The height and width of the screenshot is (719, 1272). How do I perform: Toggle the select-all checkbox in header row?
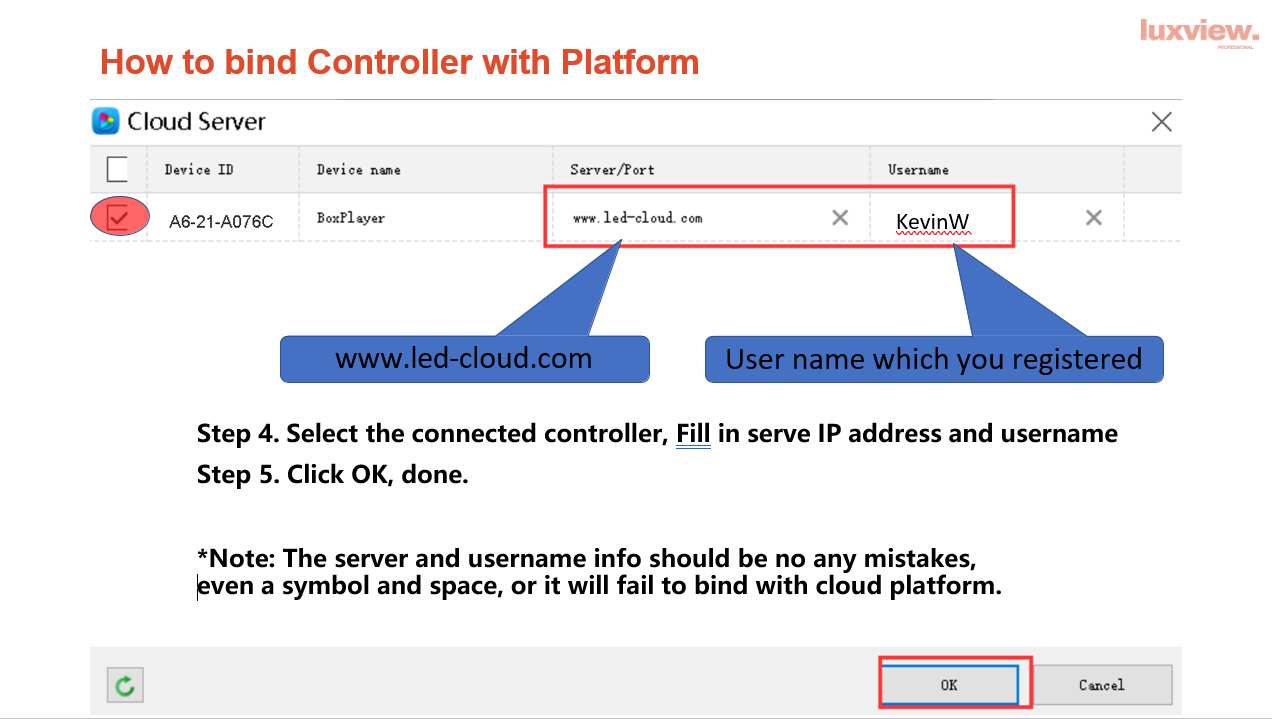pyautogui.click(x=117, y=169)
